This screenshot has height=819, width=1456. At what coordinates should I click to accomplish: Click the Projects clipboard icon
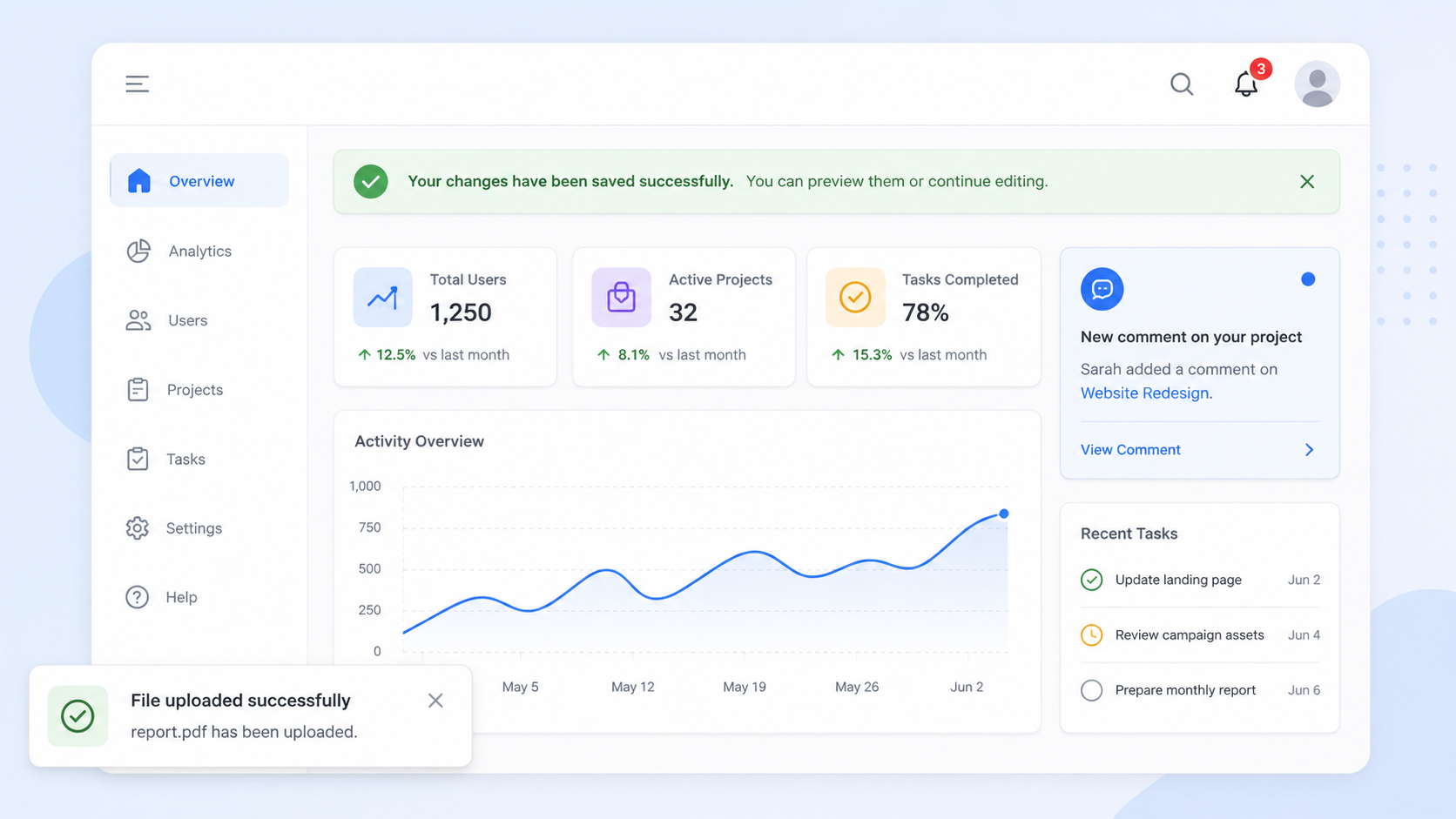138,389
